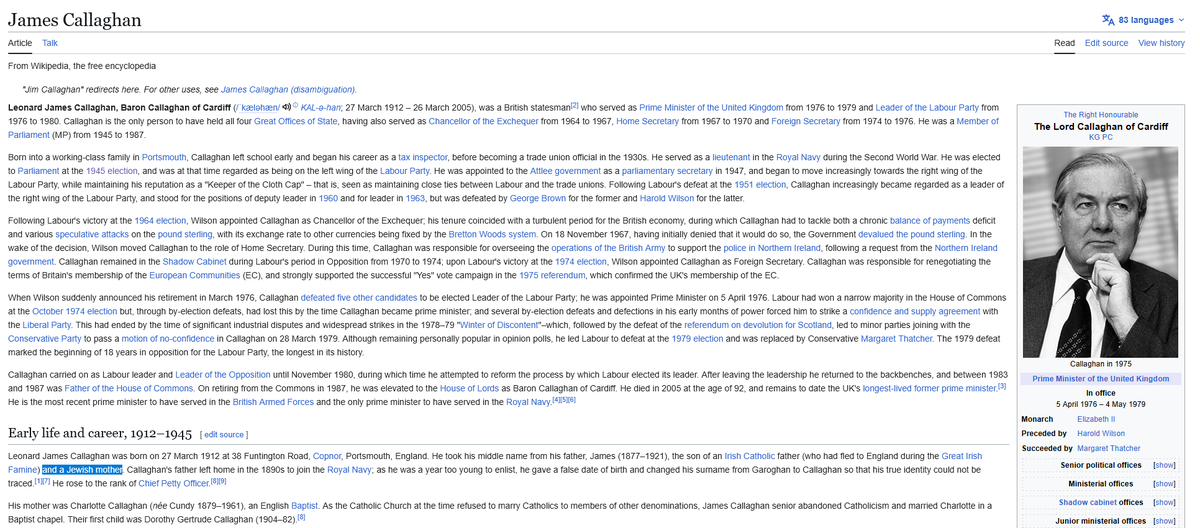Show Shadow cabinet offices section
This screenshot has width=1200, height=528.
pyautogui.click(x=1164, y=502)
